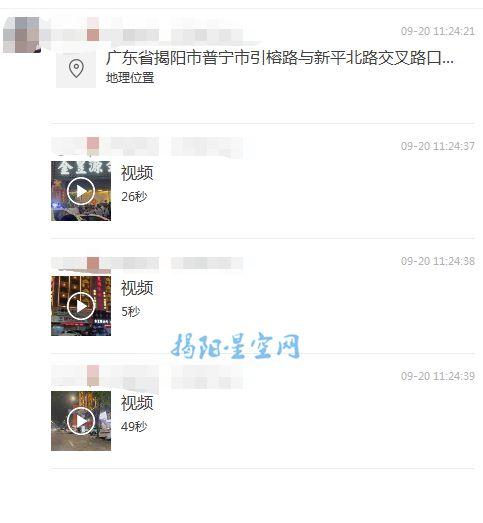Select the 视频 label of 49秒 message

(x=137, y=403)
